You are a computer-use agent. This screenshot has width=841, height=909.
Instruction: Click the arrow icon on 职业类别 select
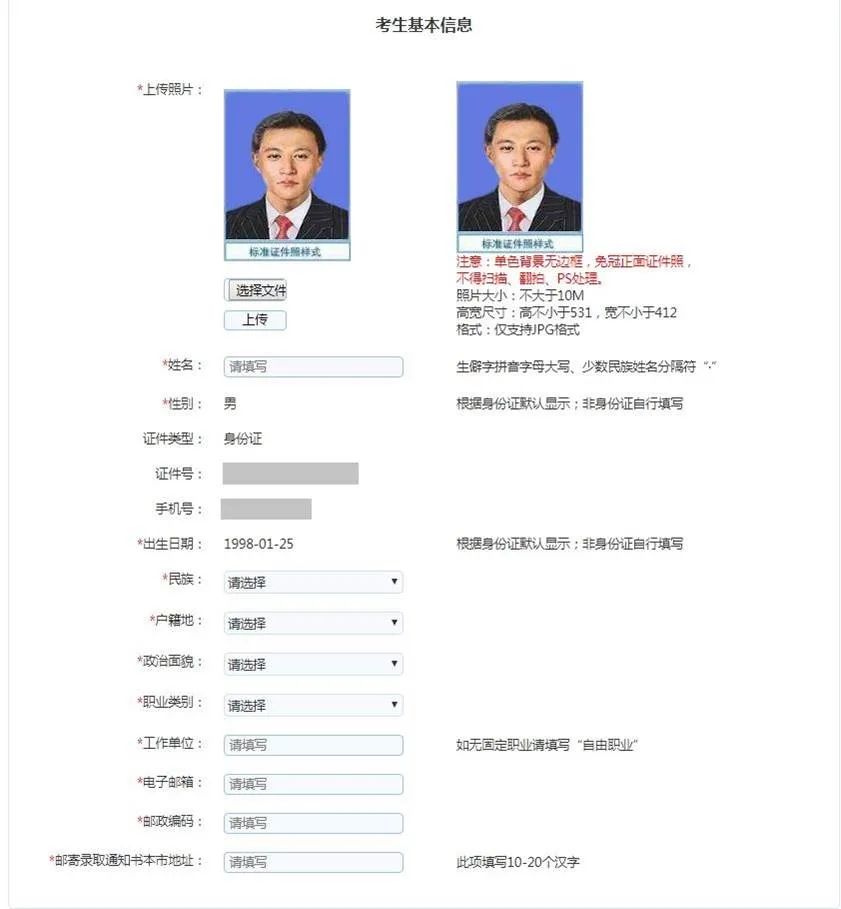point(394,704)
